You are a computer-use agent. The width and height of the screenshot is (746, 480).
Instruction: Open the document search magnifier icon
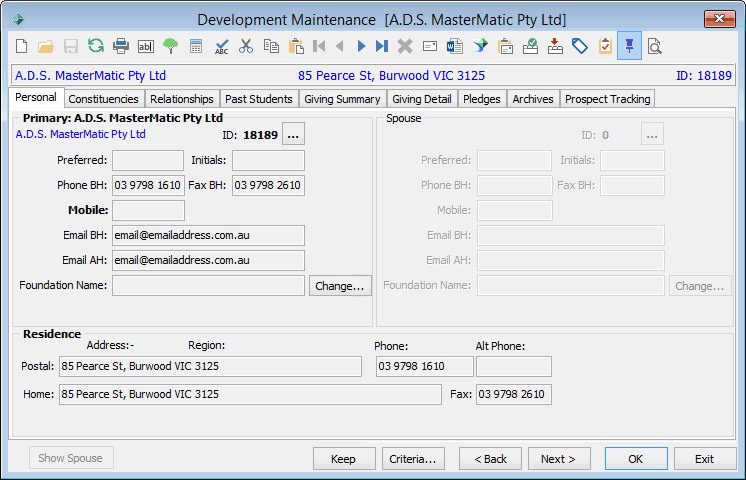point(655,46)
